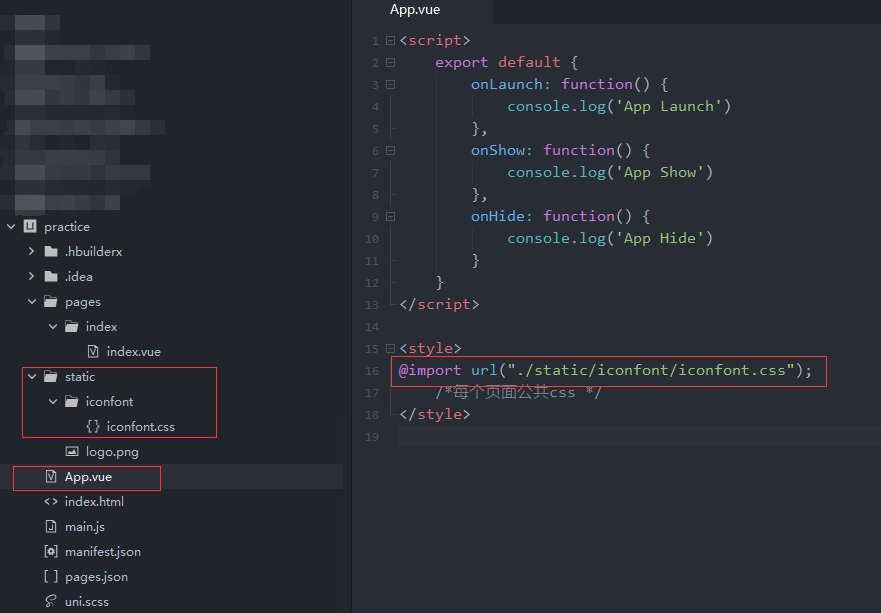The image size is (881, 613).
Task: Select .hbuilderx folder name in tree
Action: click(93, 251)
